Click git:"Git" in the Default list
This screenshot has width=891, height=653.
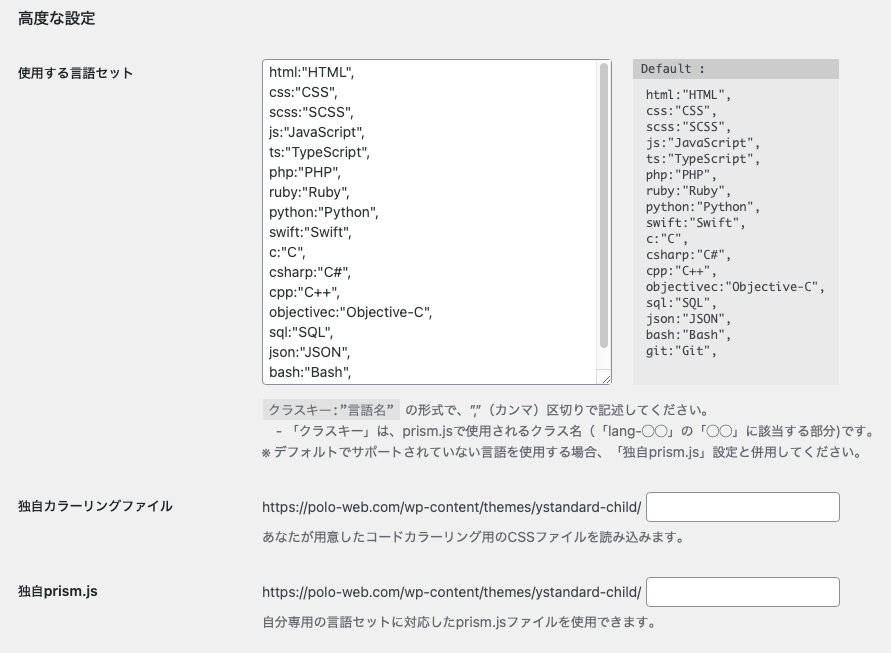[681, 351]
